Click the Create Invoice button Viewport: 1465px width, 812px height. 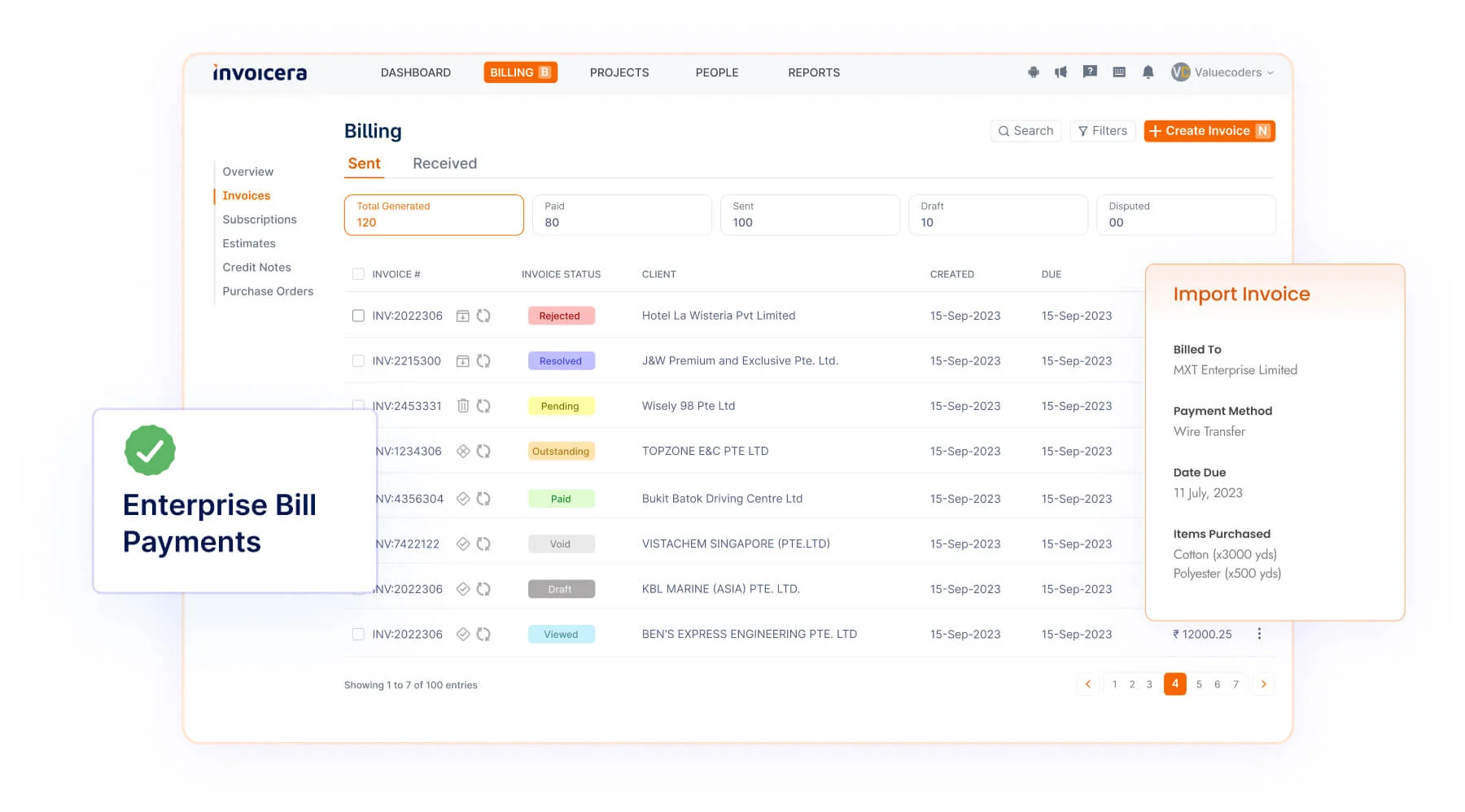coord(1209,131)
